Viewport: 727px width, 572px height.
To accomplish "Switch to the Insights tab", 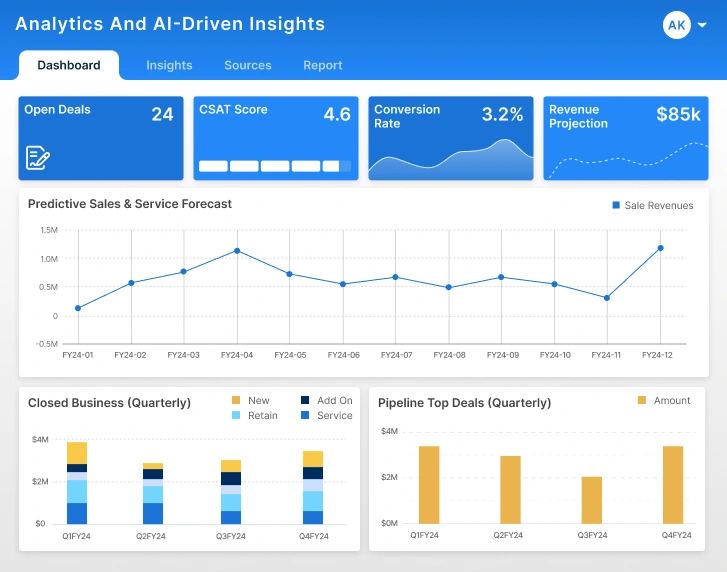I will click(169, 65).
